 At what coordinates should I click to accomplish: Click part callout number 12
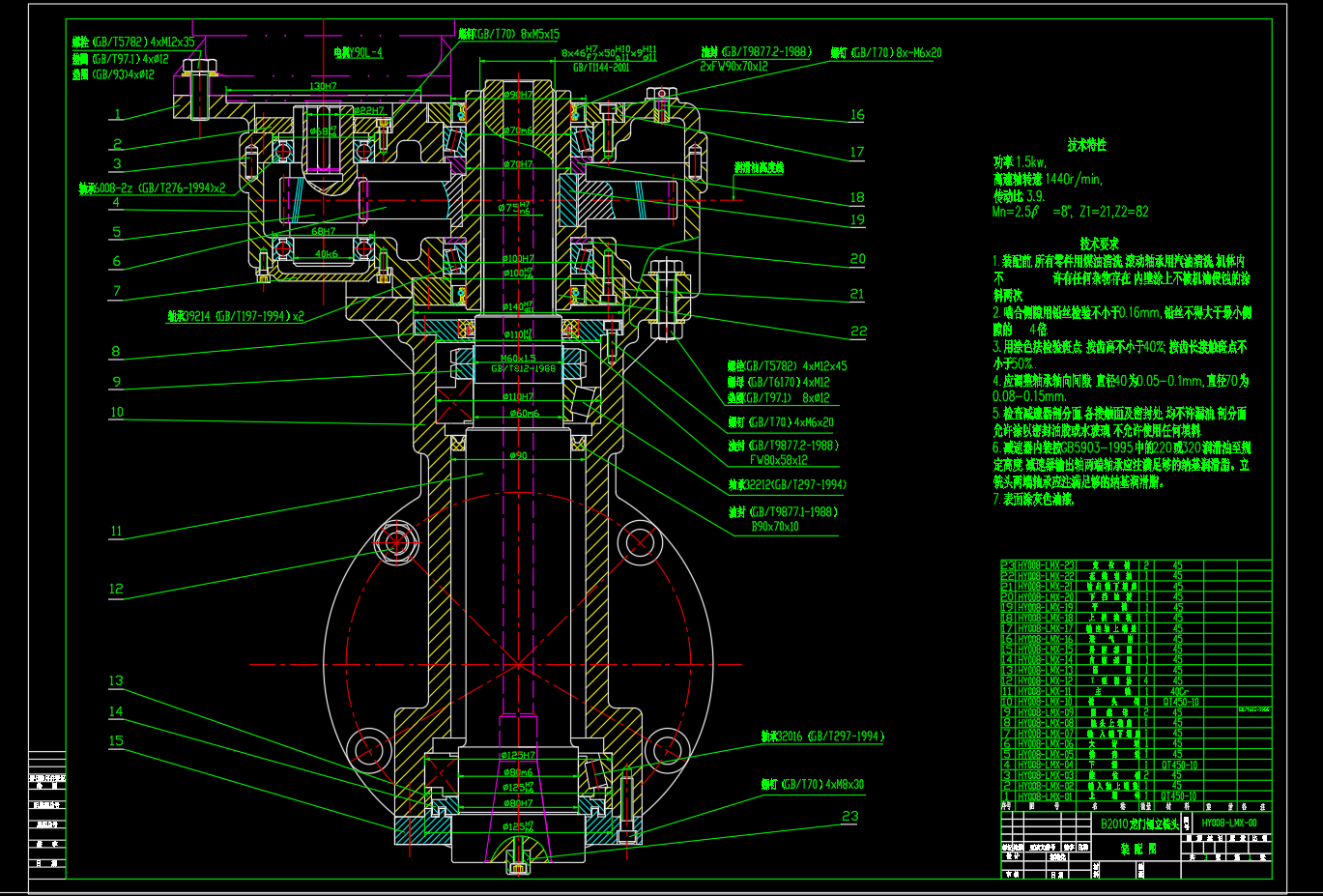116,588
